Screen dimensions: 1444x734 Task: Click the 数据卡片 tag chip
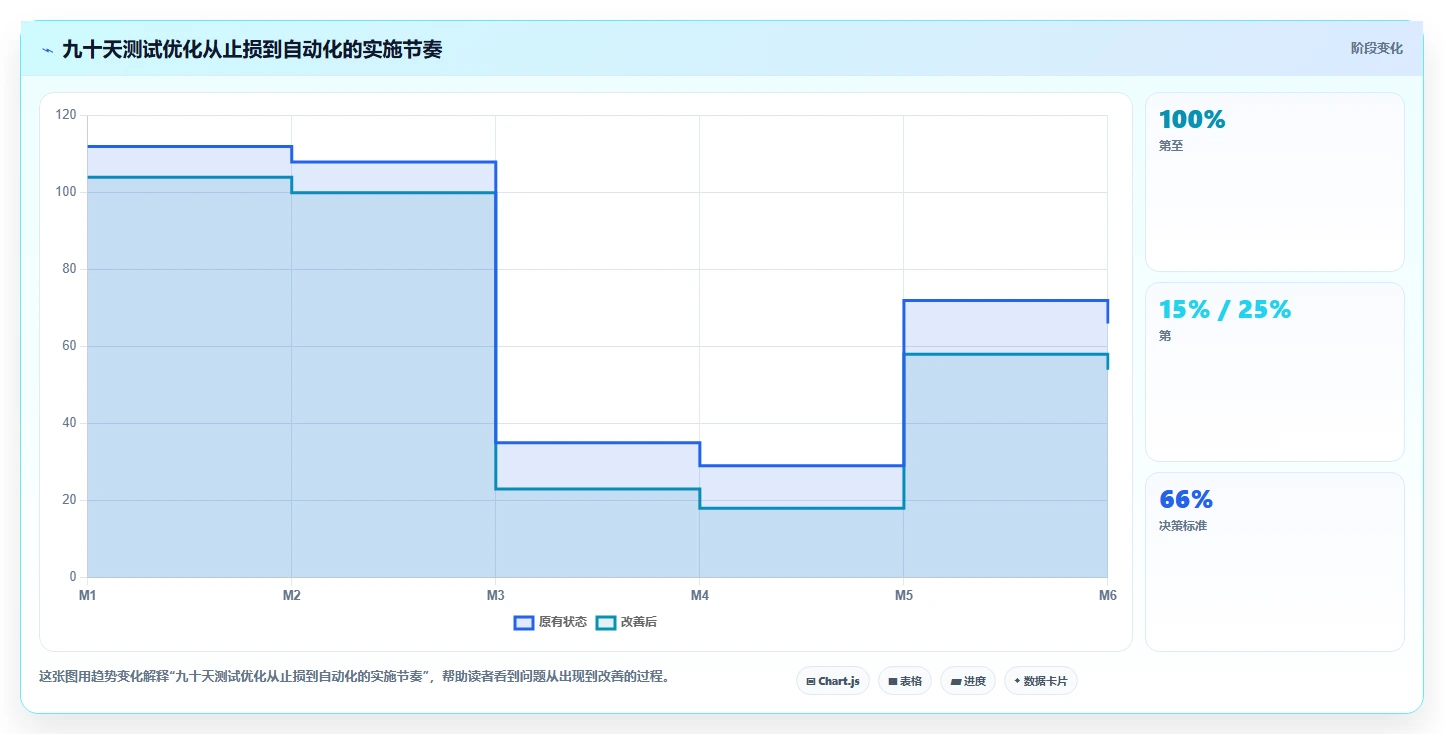click(x=1041, y=681)
